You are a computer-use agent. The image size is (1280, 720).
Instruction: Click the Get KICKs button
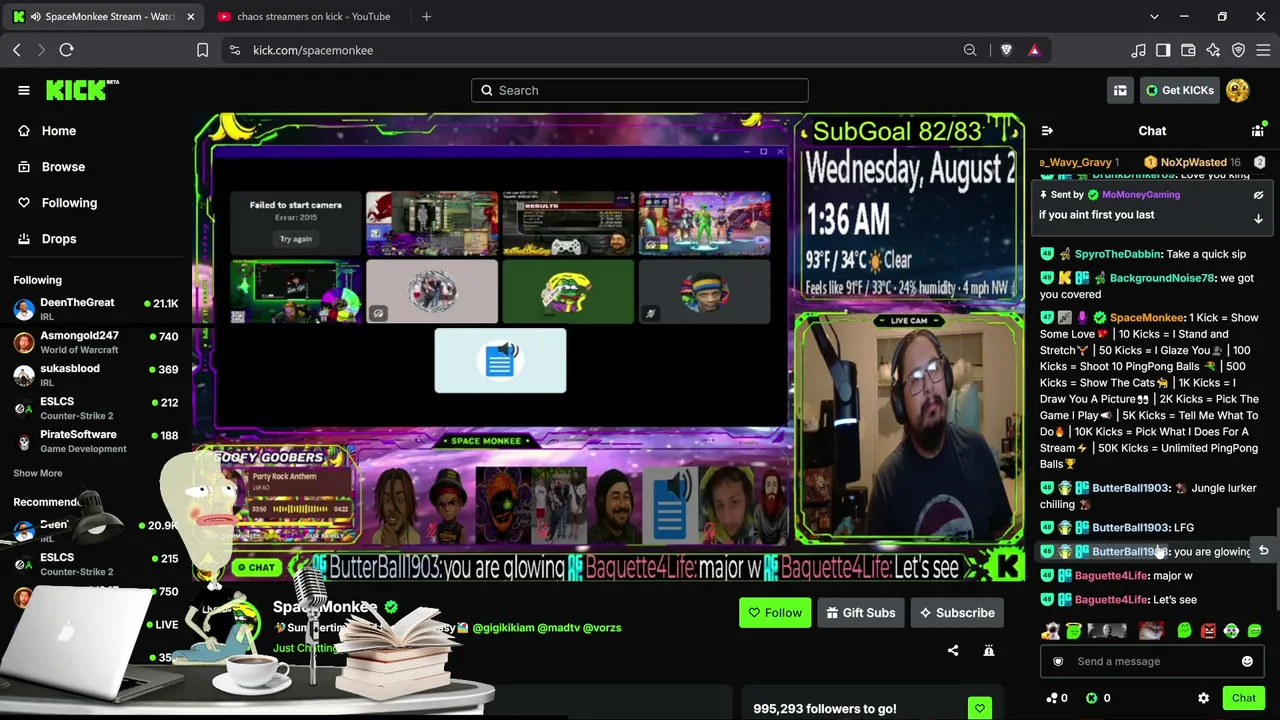click(x=1179, y=90)
